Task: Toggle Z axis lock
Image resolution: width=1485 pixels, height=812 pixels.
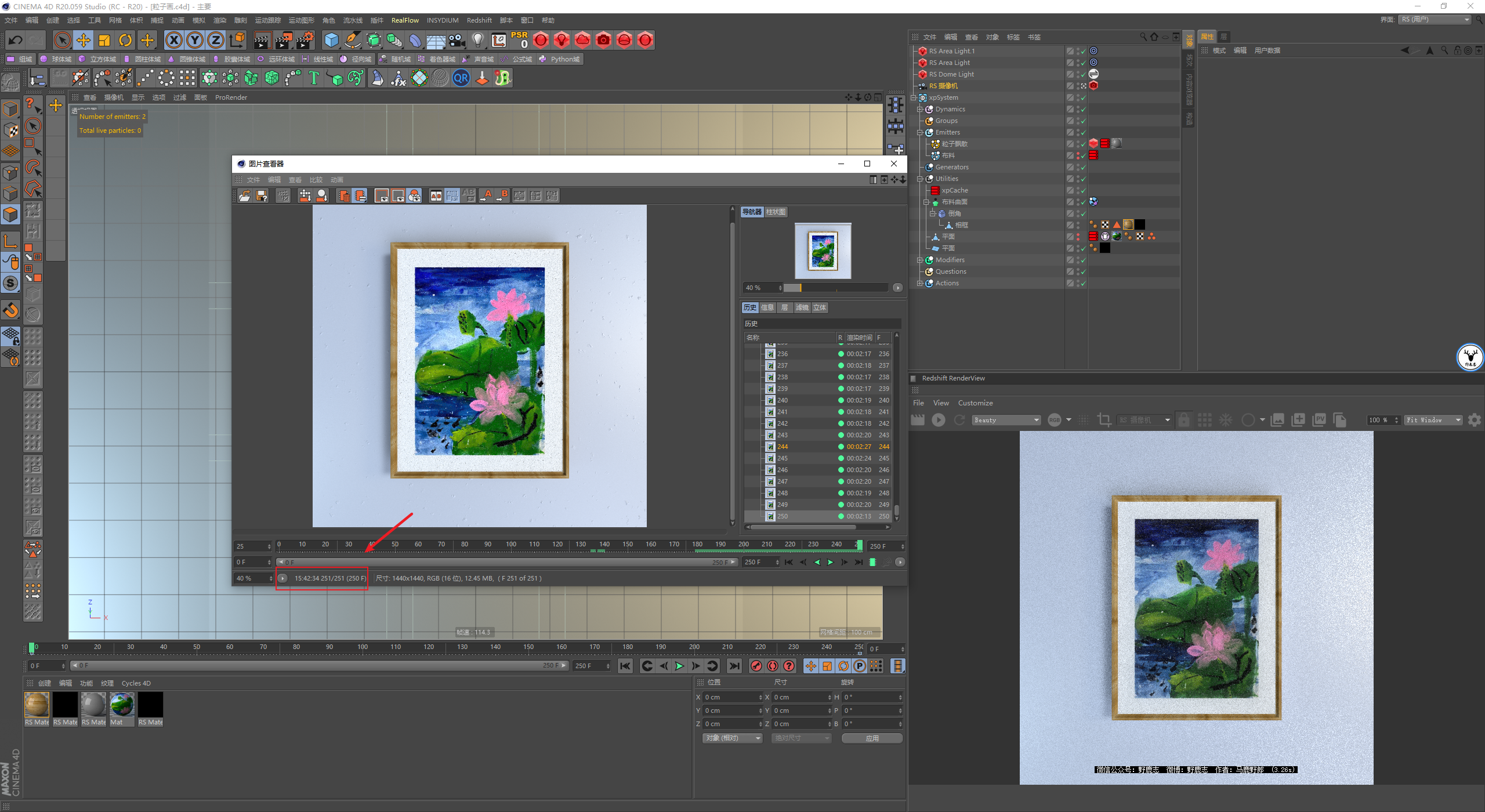Action: (216, 40)
